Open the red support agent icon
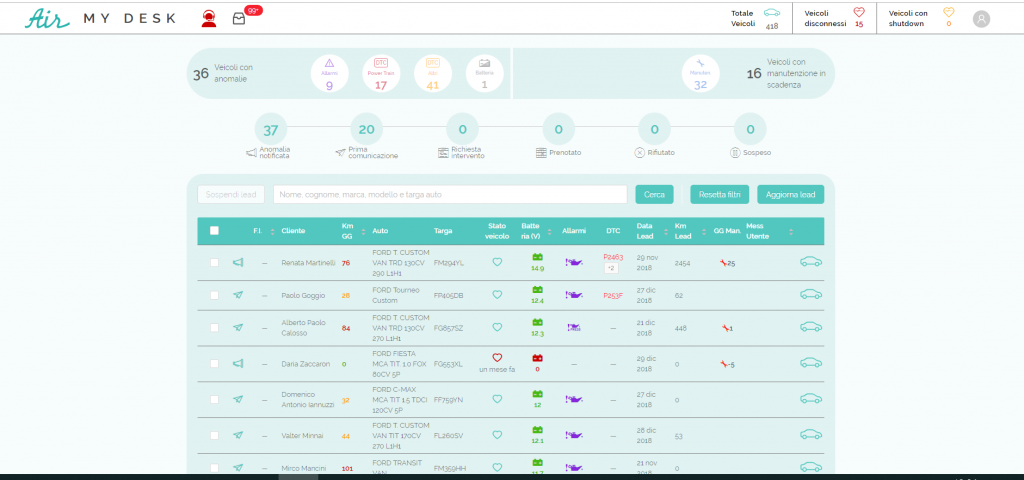Viewport: 1024px width, 480px height. click(x=209, y=19)
